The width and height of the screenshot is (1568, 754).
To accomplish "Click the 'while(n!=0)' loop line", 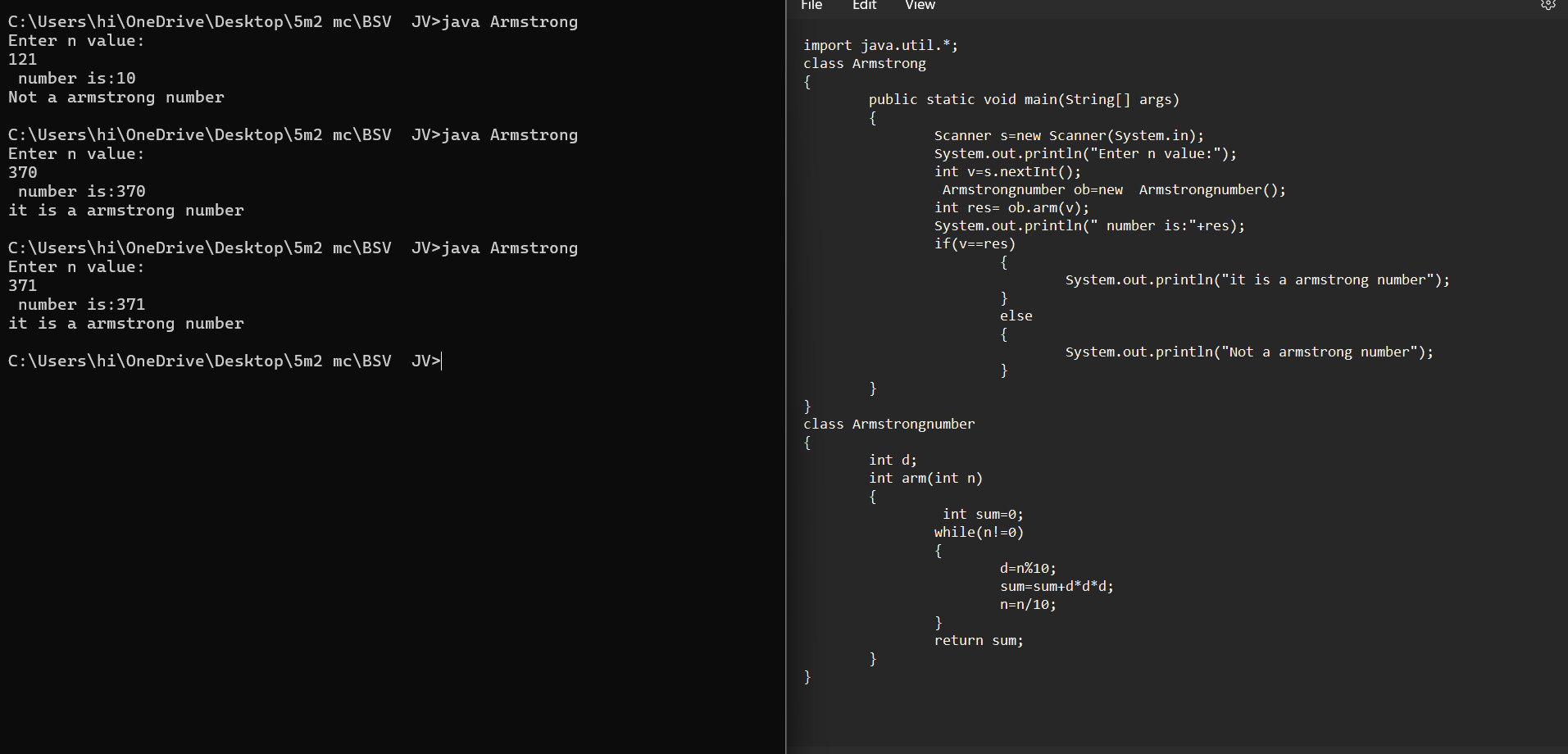I will [979, 532].
